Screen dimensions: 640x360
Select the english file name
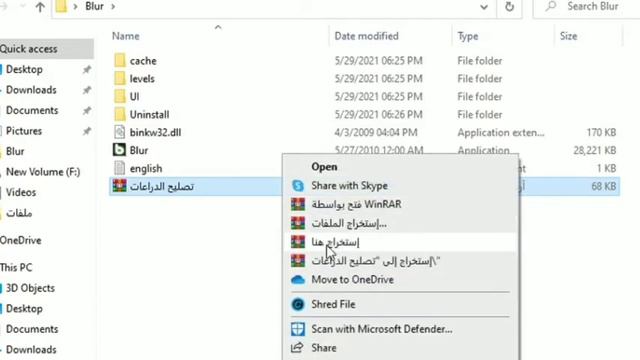click(x=146, y=169)
